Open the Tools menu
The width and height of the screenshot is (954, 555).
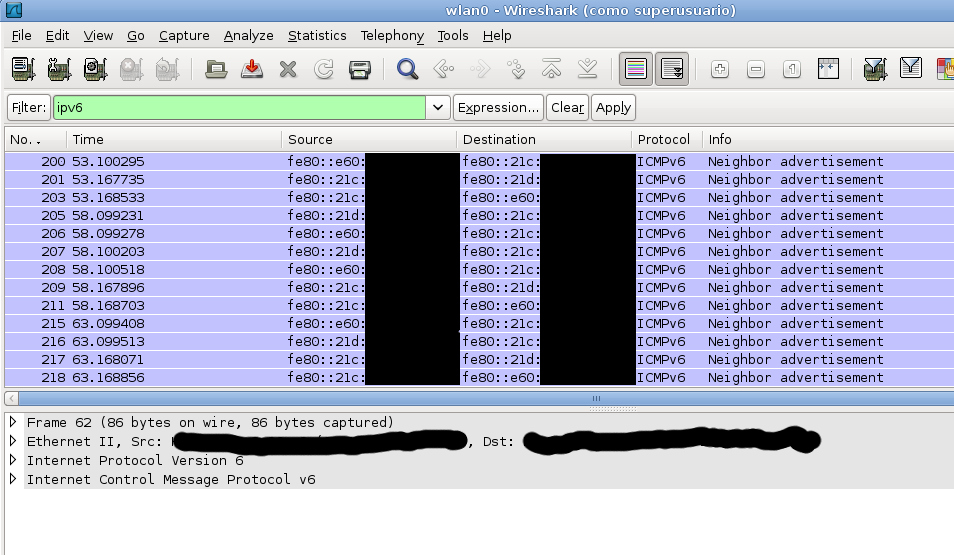click(x=453, y=35)
